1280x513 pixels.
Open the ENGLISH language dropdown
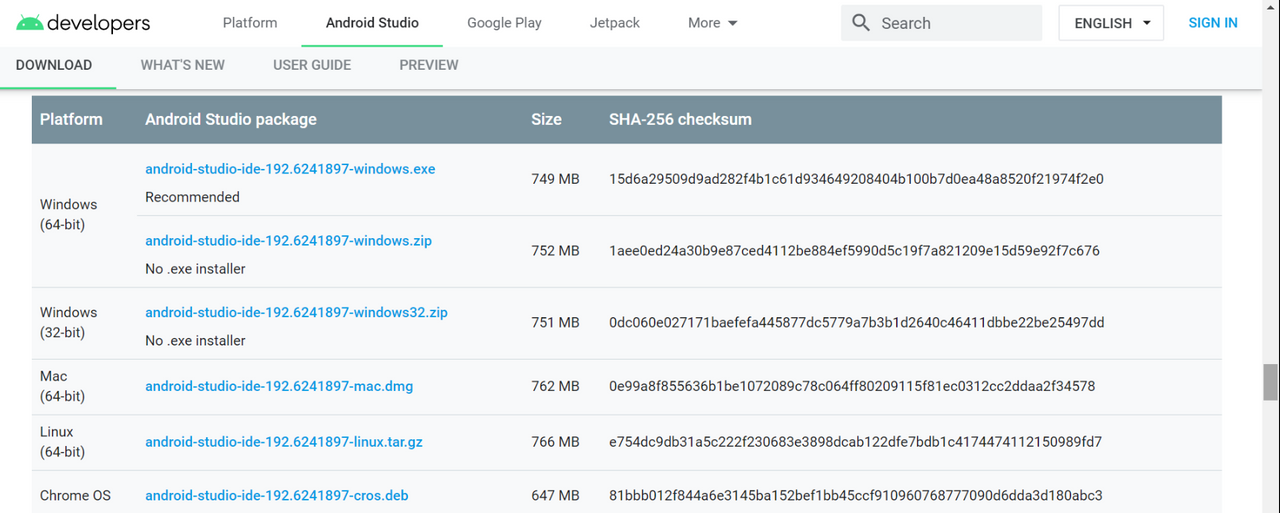pyautogui.click(x=1111, y=23)
